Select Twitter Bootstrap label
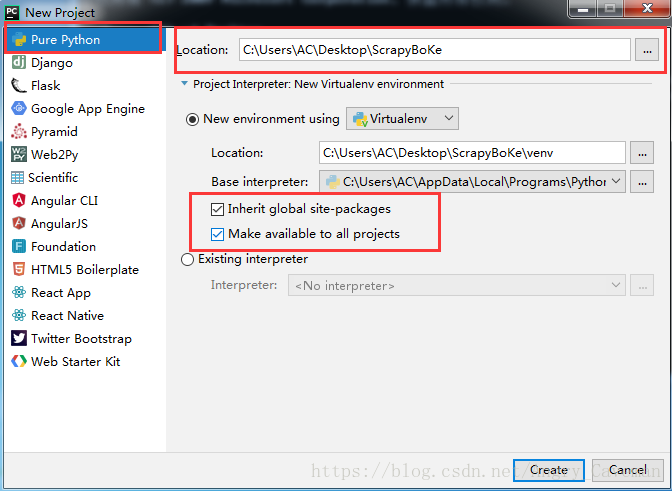 pos(81,338)
